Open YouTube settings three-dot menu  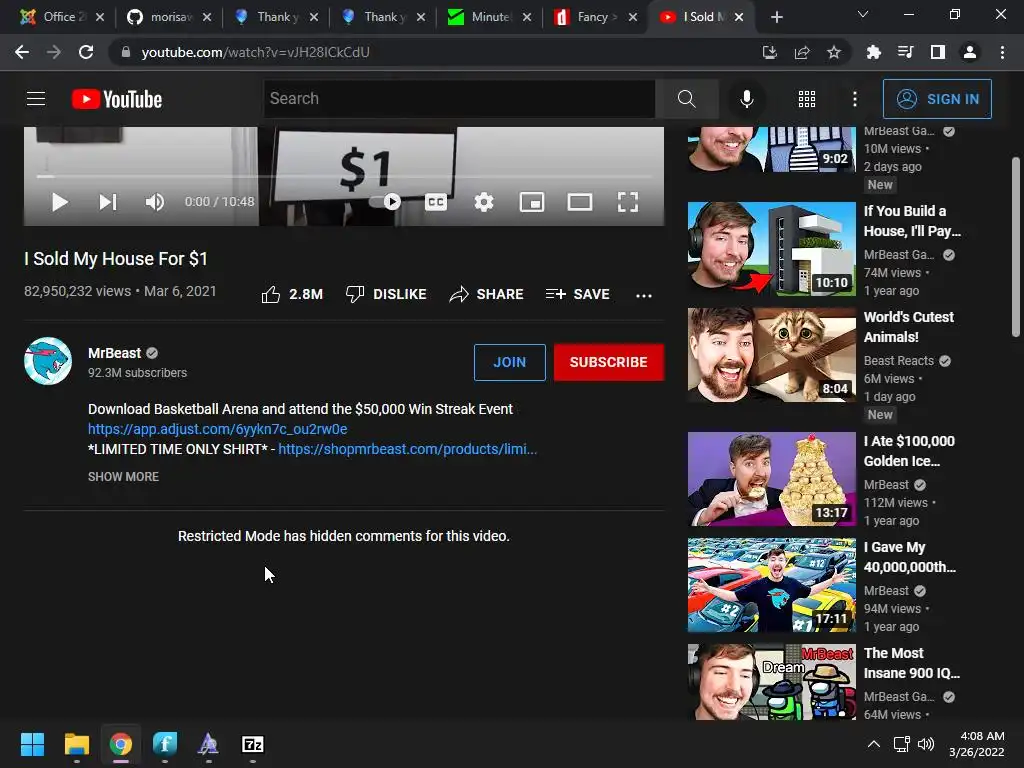(x=855, y=99)
